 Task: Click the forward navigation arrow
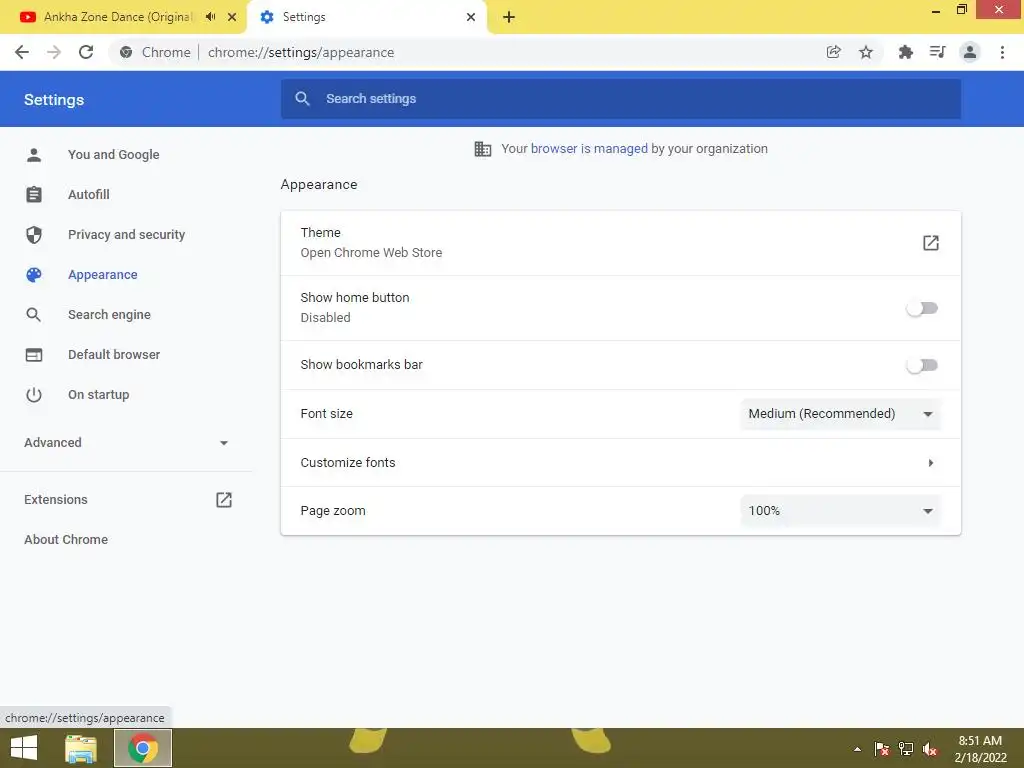pyautogui.click(x=54, y=52)
